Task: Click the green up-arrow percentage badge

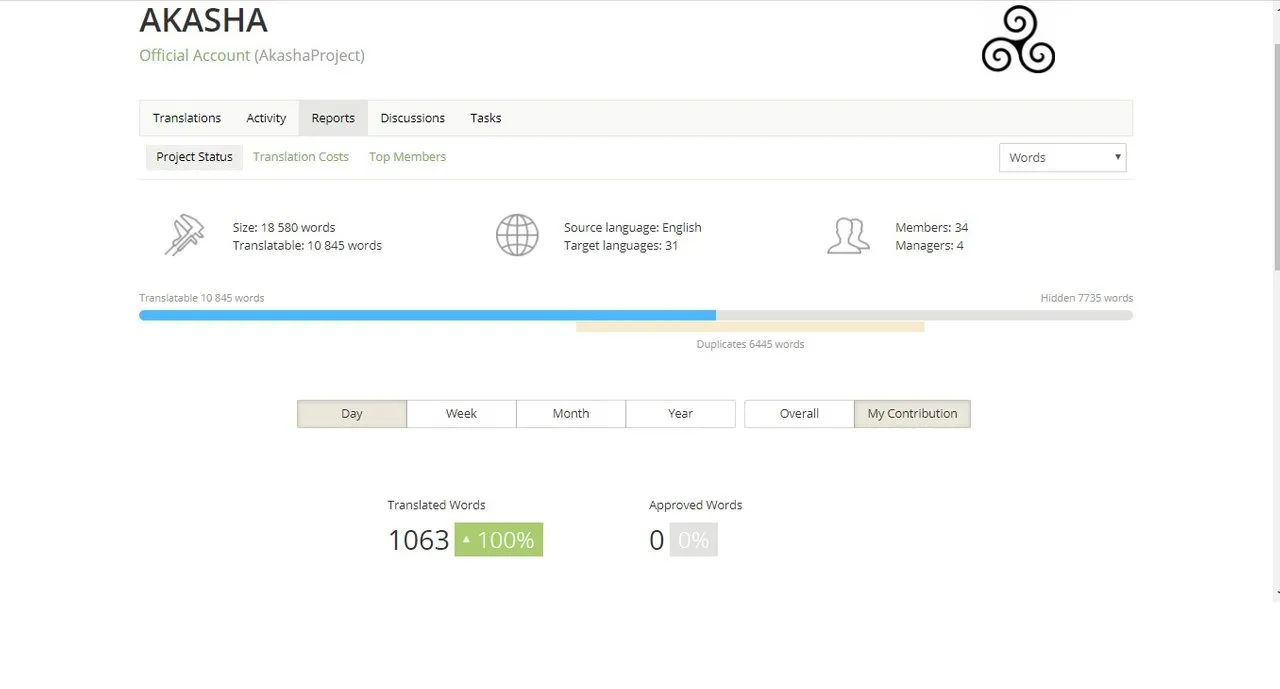Action: tap(499, 540)
